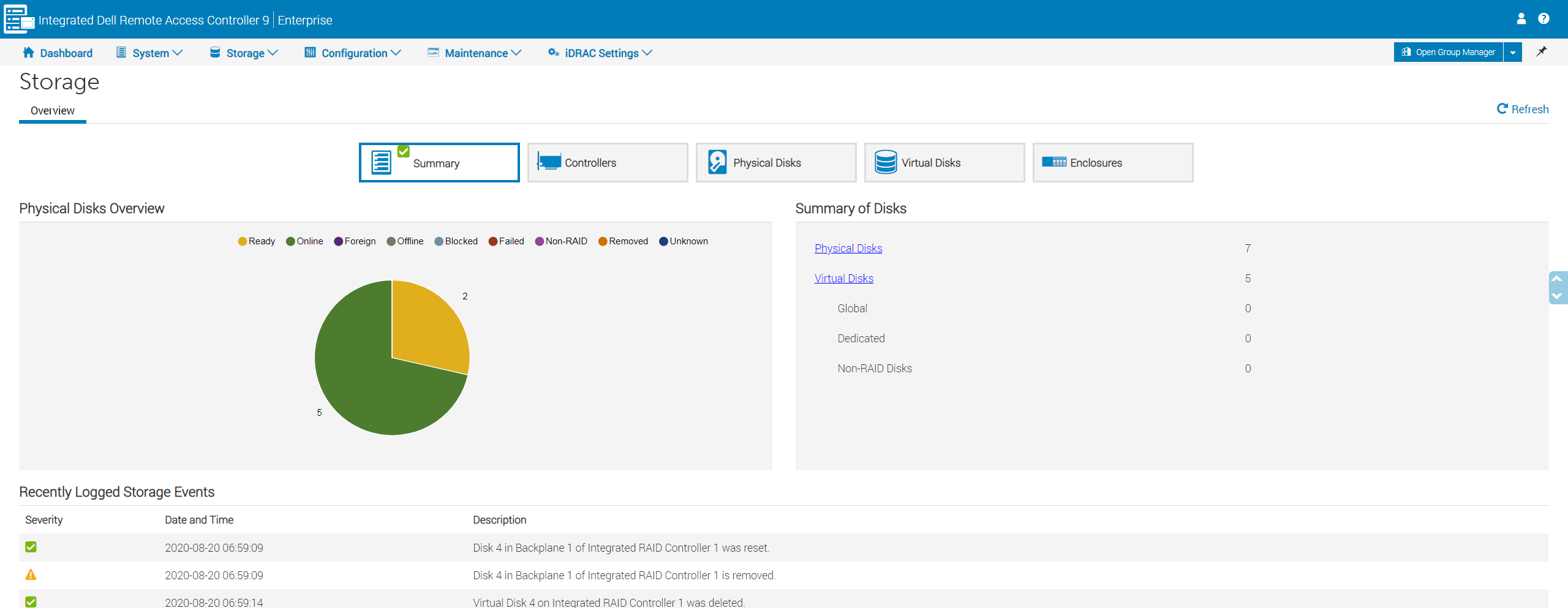Viewport: 1568px width, 608px height.
Task: Click the green health check on Summary tile
Action: click(x=404, y=151)
